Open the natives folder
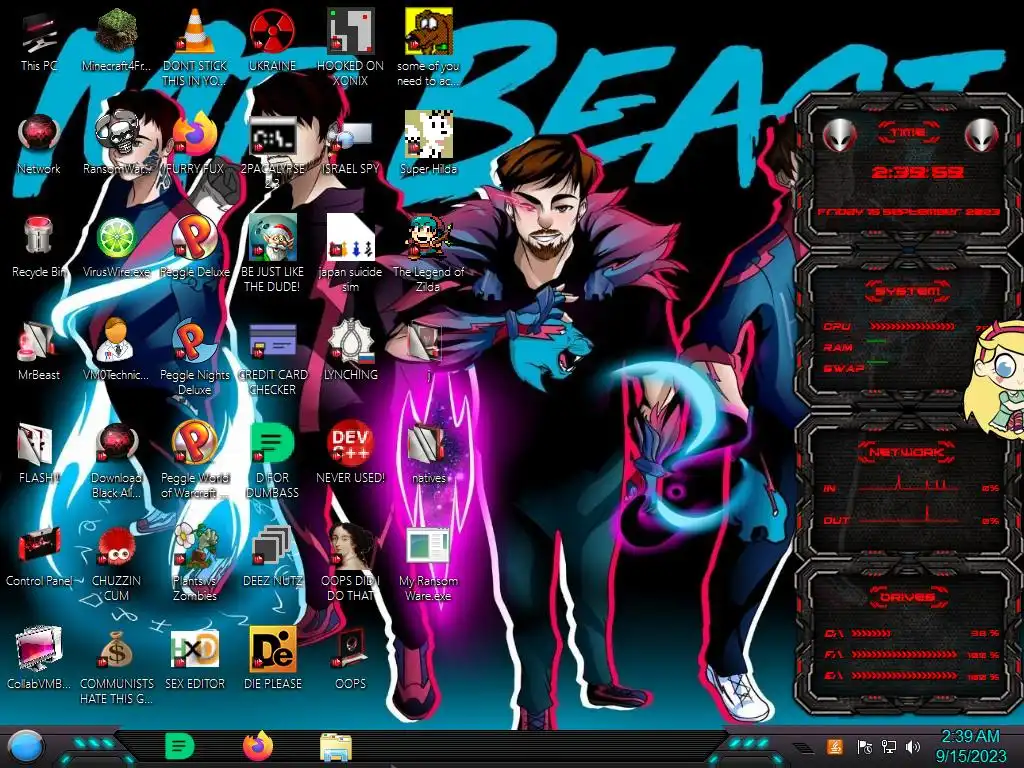Screen dimensions: 1024x768 (x=426, y=445)
